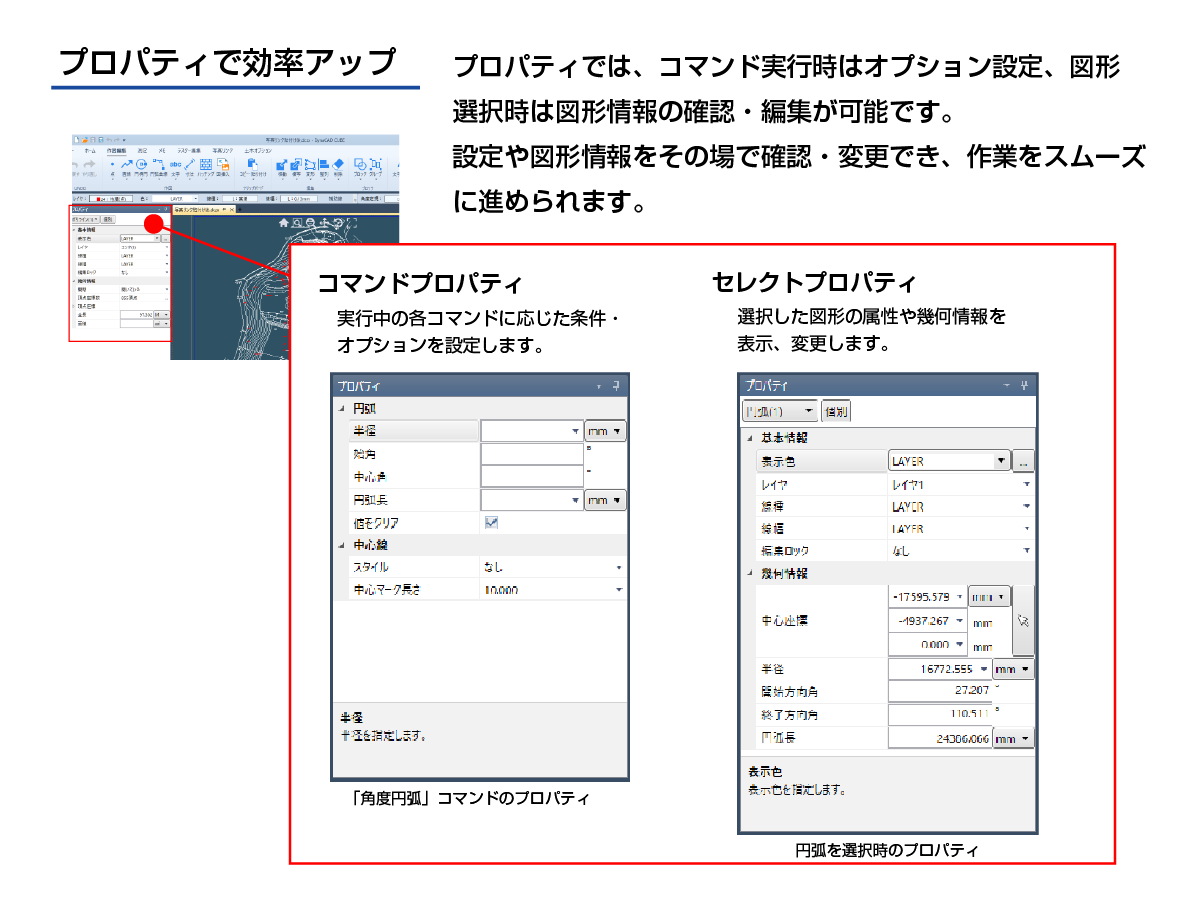Click the dimension tool icon in DynaCAD ribbon
This screenshot has width=1200, height=900.
(x=189, y=164)
